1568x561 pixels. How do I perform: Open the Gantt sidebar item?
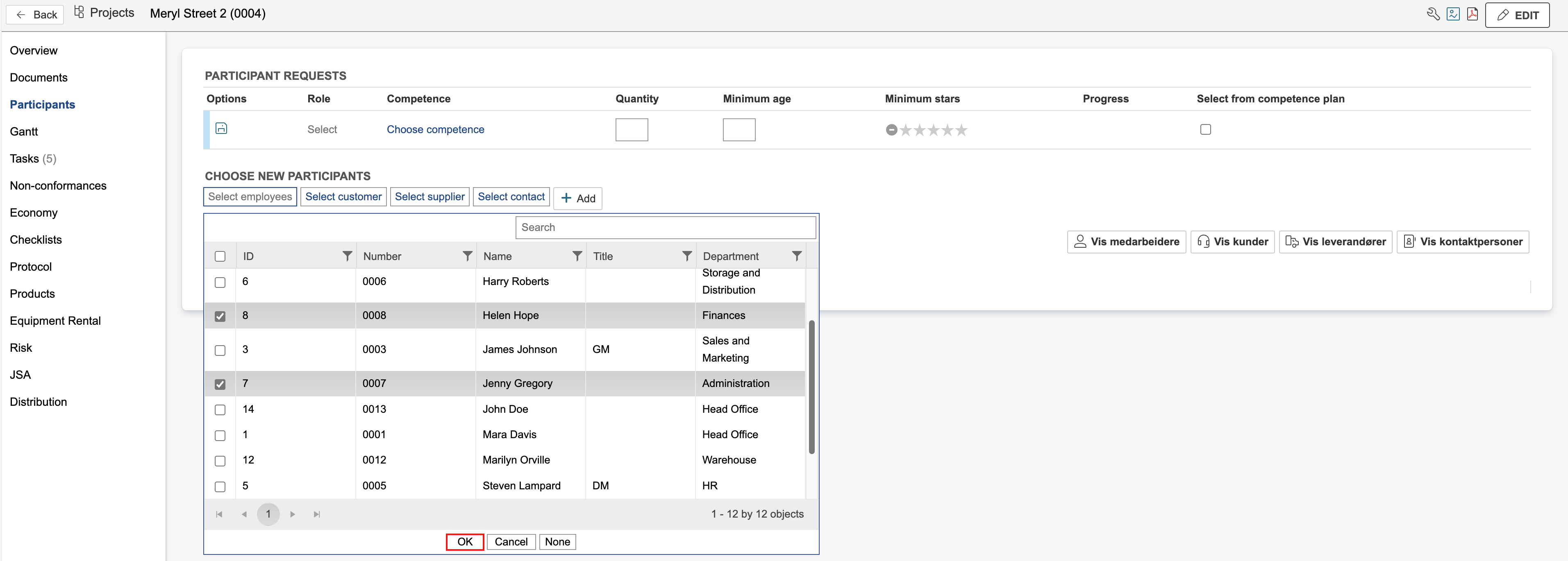tap(24, 131)
